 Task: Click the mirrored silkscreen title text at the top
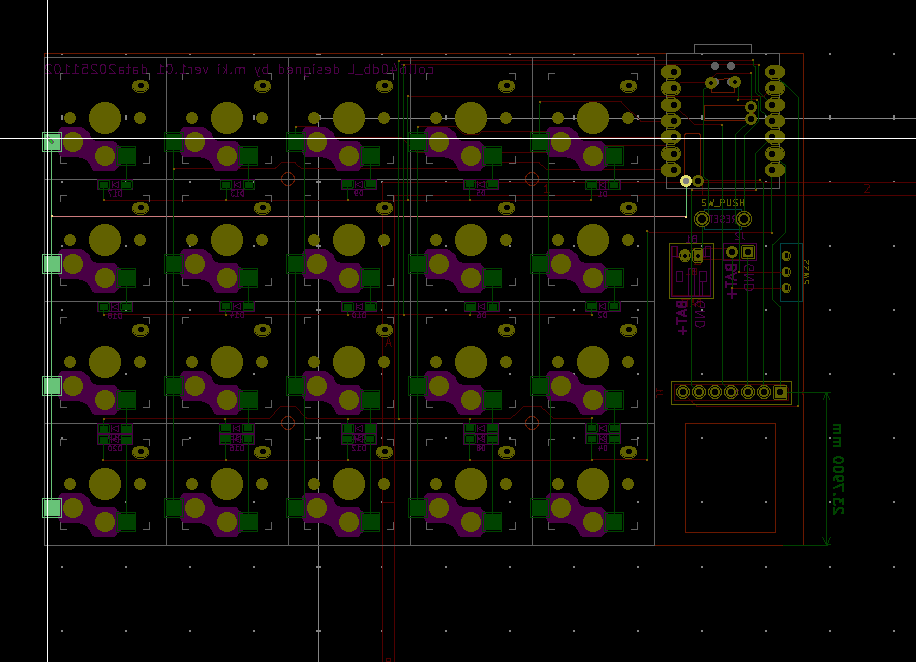[240, 70]
